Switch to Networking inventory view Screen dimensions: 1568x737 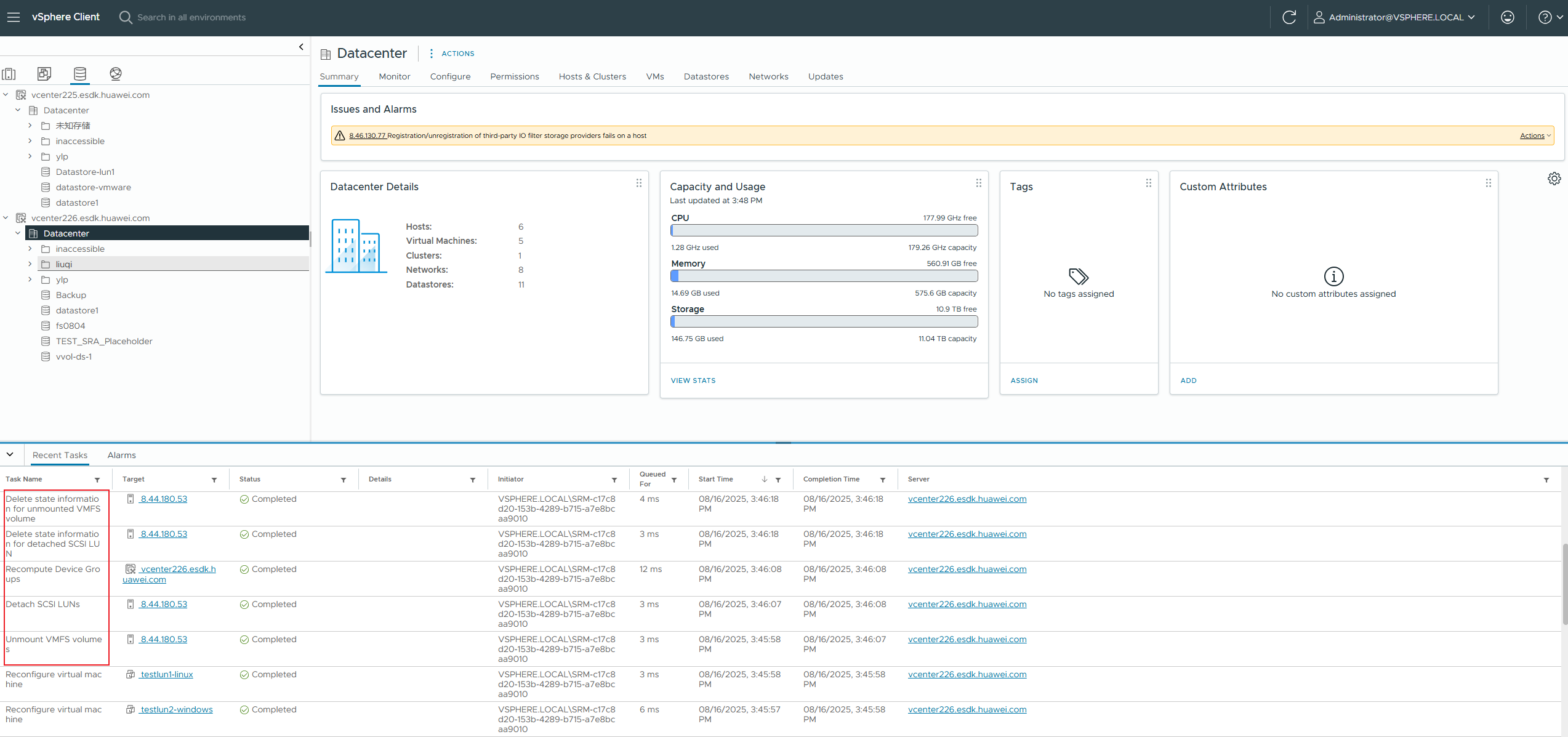pos(116,74)
